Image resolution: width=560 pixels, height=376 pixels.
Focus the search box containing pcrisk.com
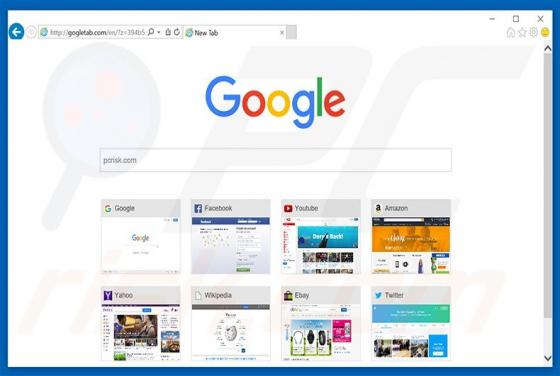tap(275, 160)
